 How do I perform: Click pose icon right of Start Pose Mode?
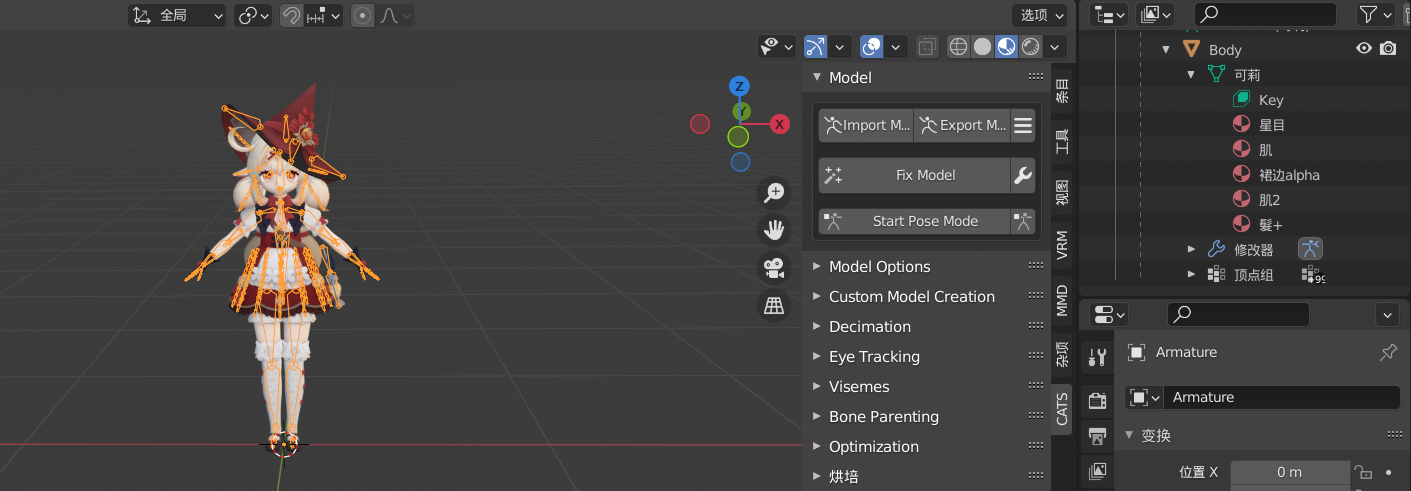1022,221
